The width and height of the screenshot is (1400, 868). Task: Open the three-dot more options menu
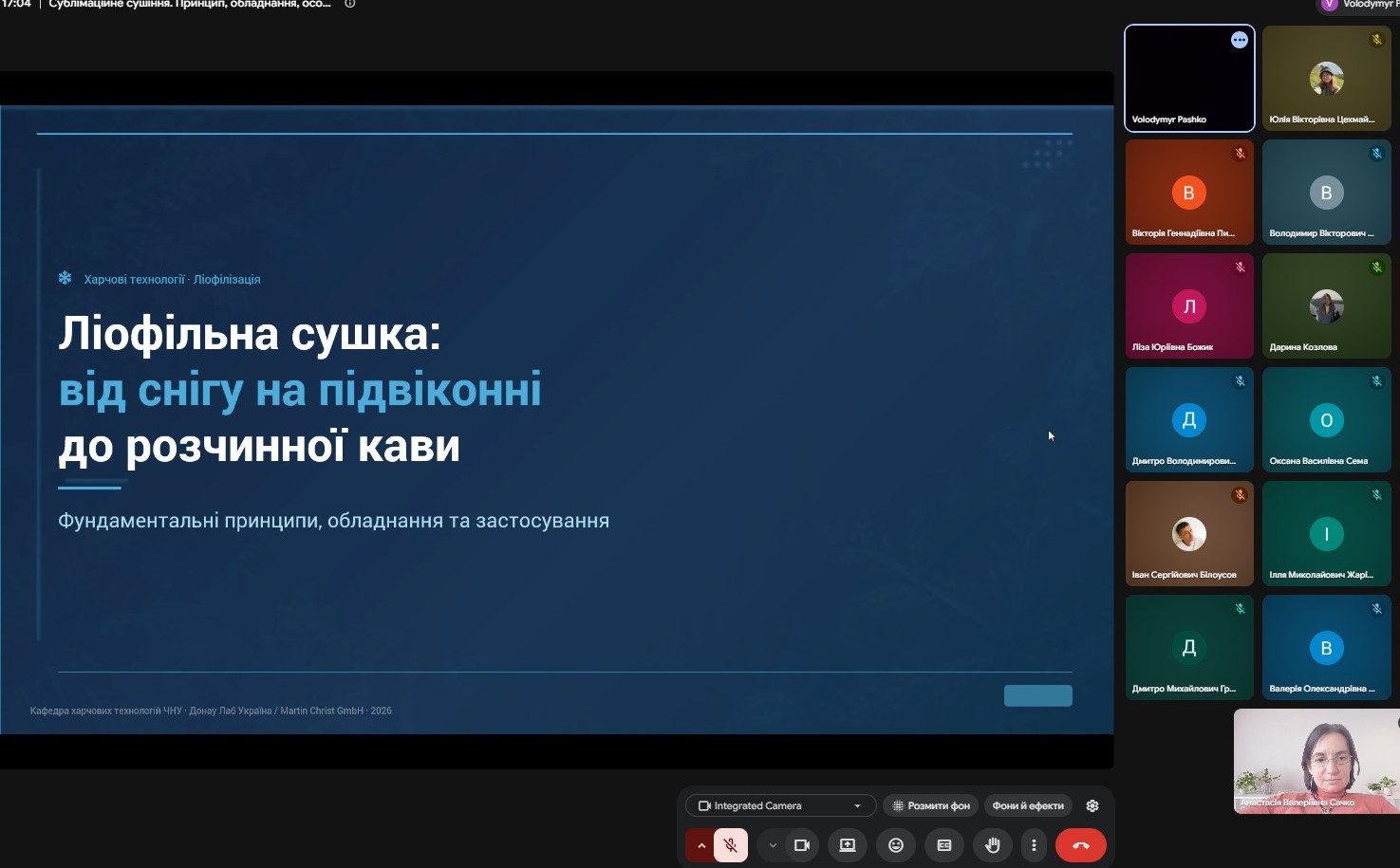(x=1034, y=845)
